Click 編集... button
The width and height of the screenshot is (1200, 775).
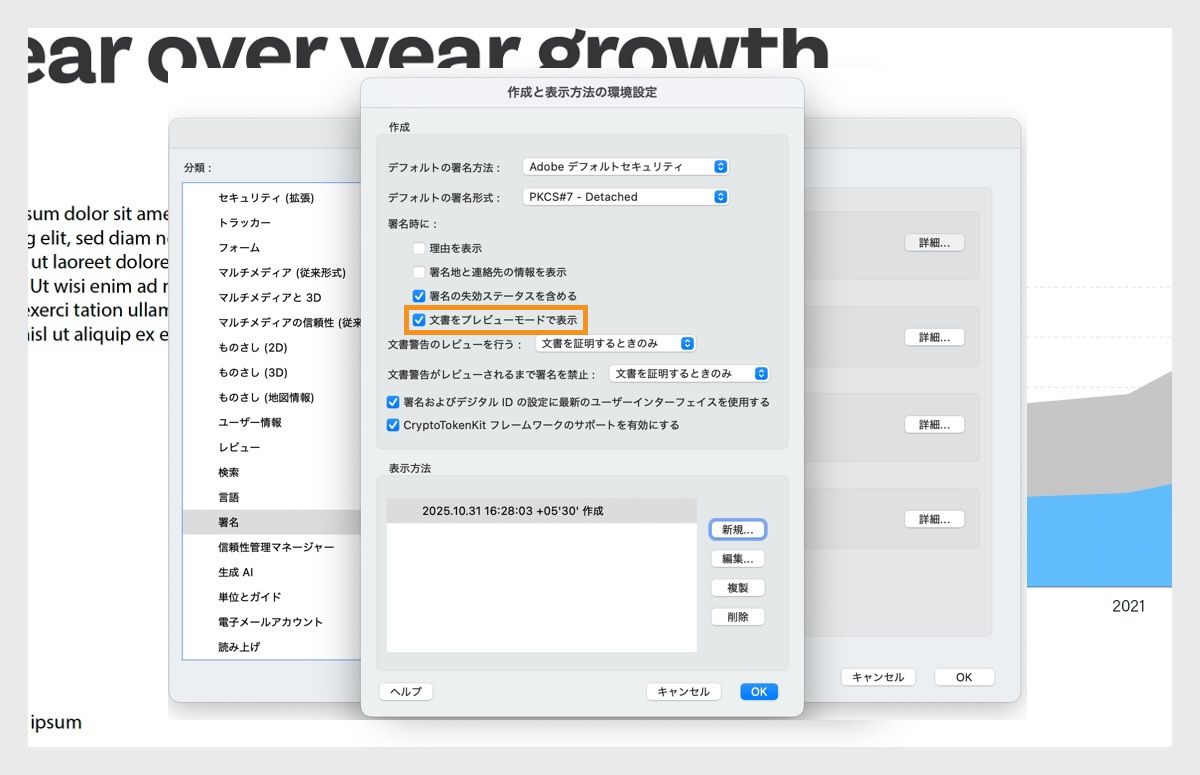738,558
